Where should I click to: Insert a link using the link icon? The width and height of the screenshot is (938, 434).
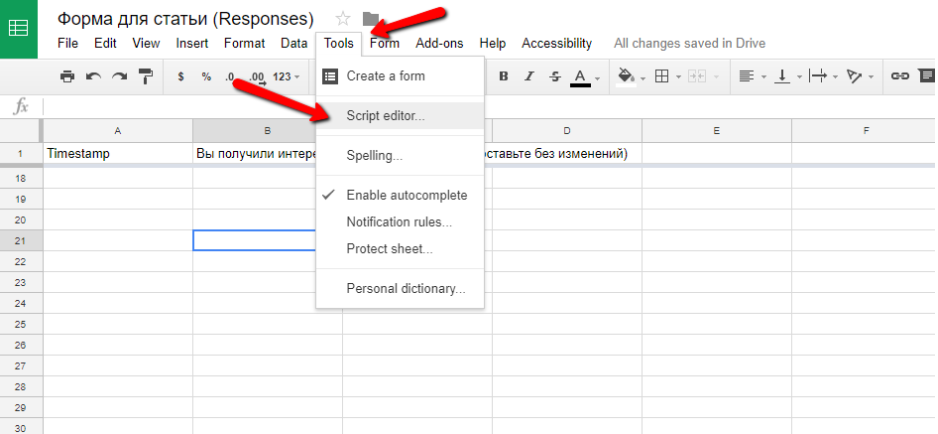point(900,76)
